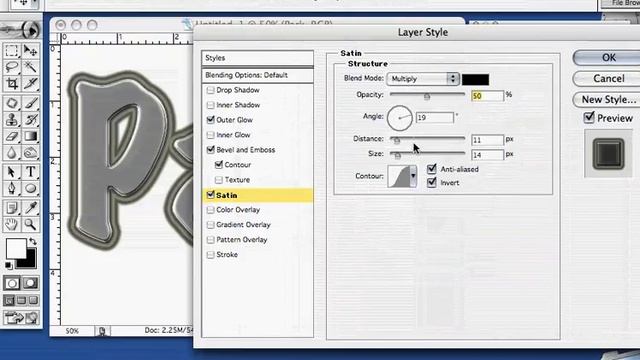The image size is (640, 360).
Task: Click the Satin blend color swatch
Action: (476, 80)
